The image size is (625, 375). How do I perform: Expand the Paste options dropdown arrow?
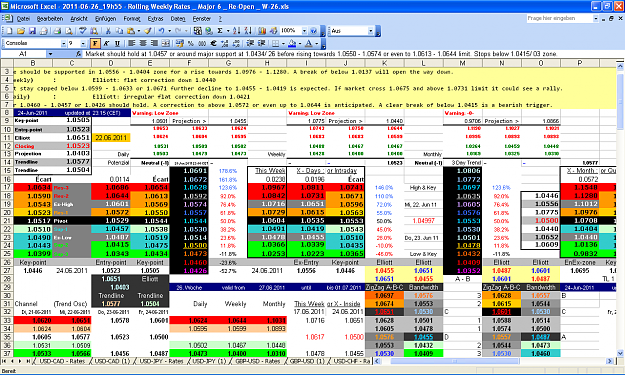coord(138,31)
